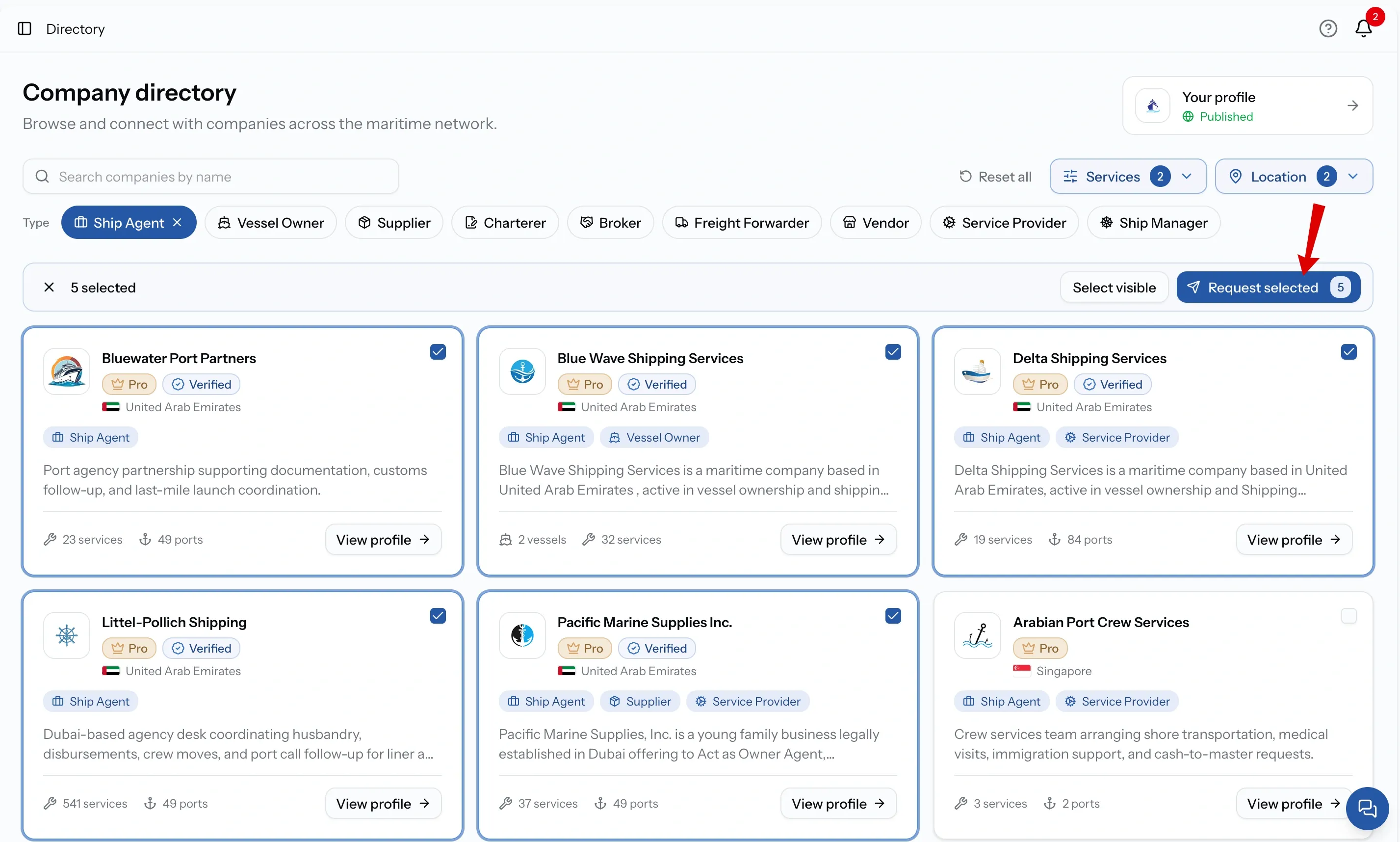
Task: Click the Delta Shipping Services logo
Action: click(x=977, y=371)
